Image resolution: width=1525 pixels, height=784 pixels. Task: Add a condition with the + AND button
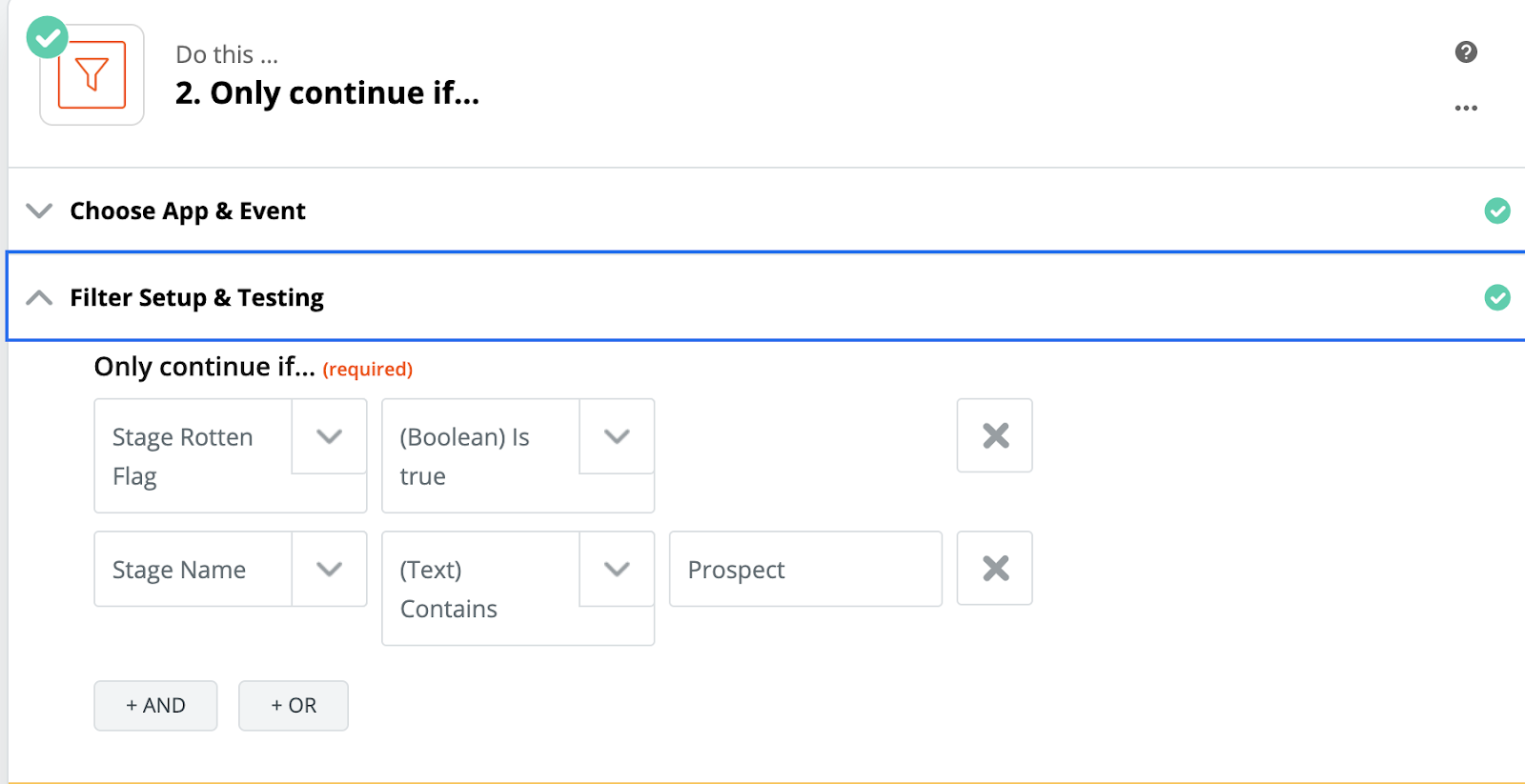tap(155, 706)
